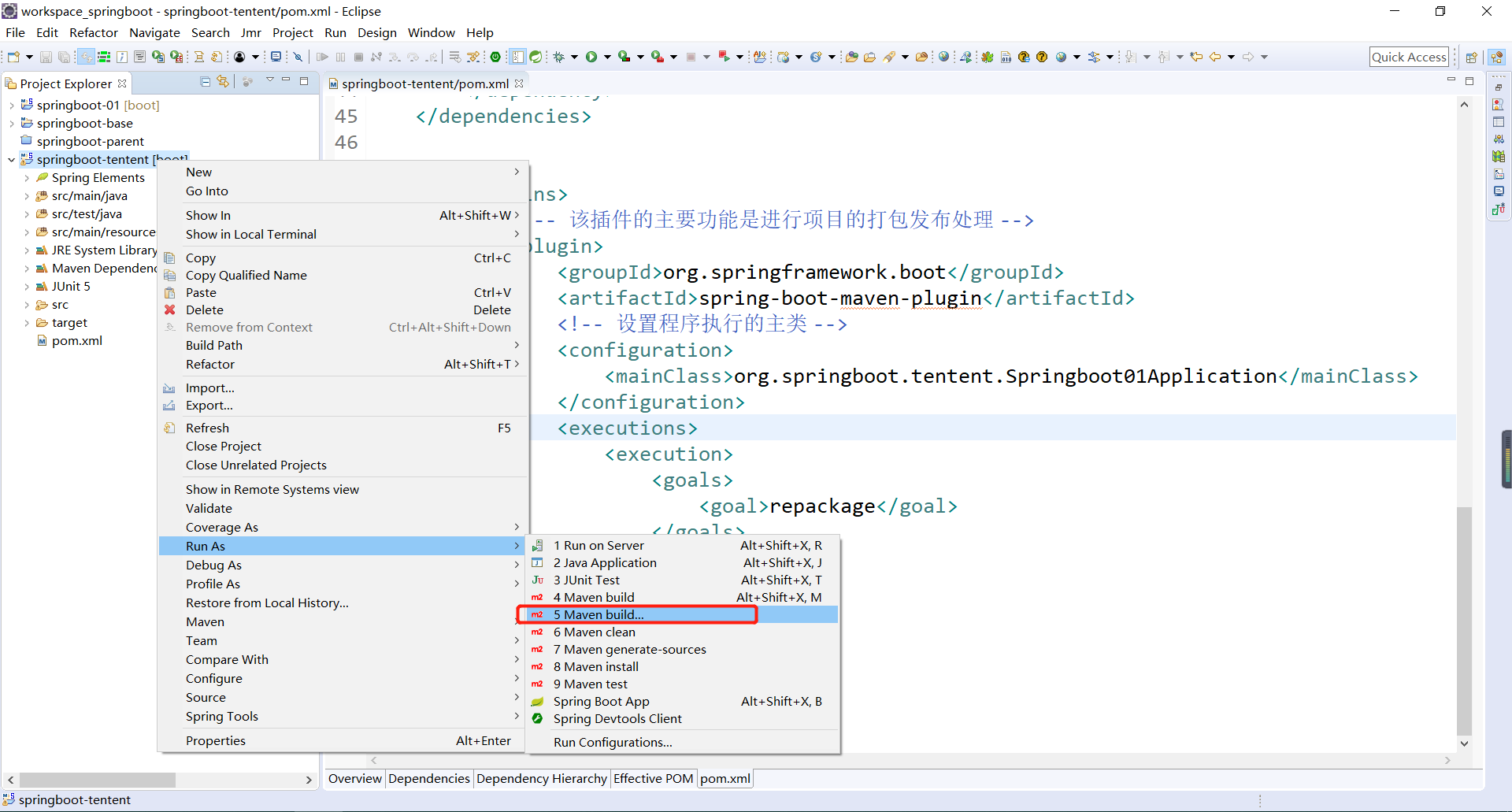Open the Back history dropdown arrow

click(x=1230, y=57)
